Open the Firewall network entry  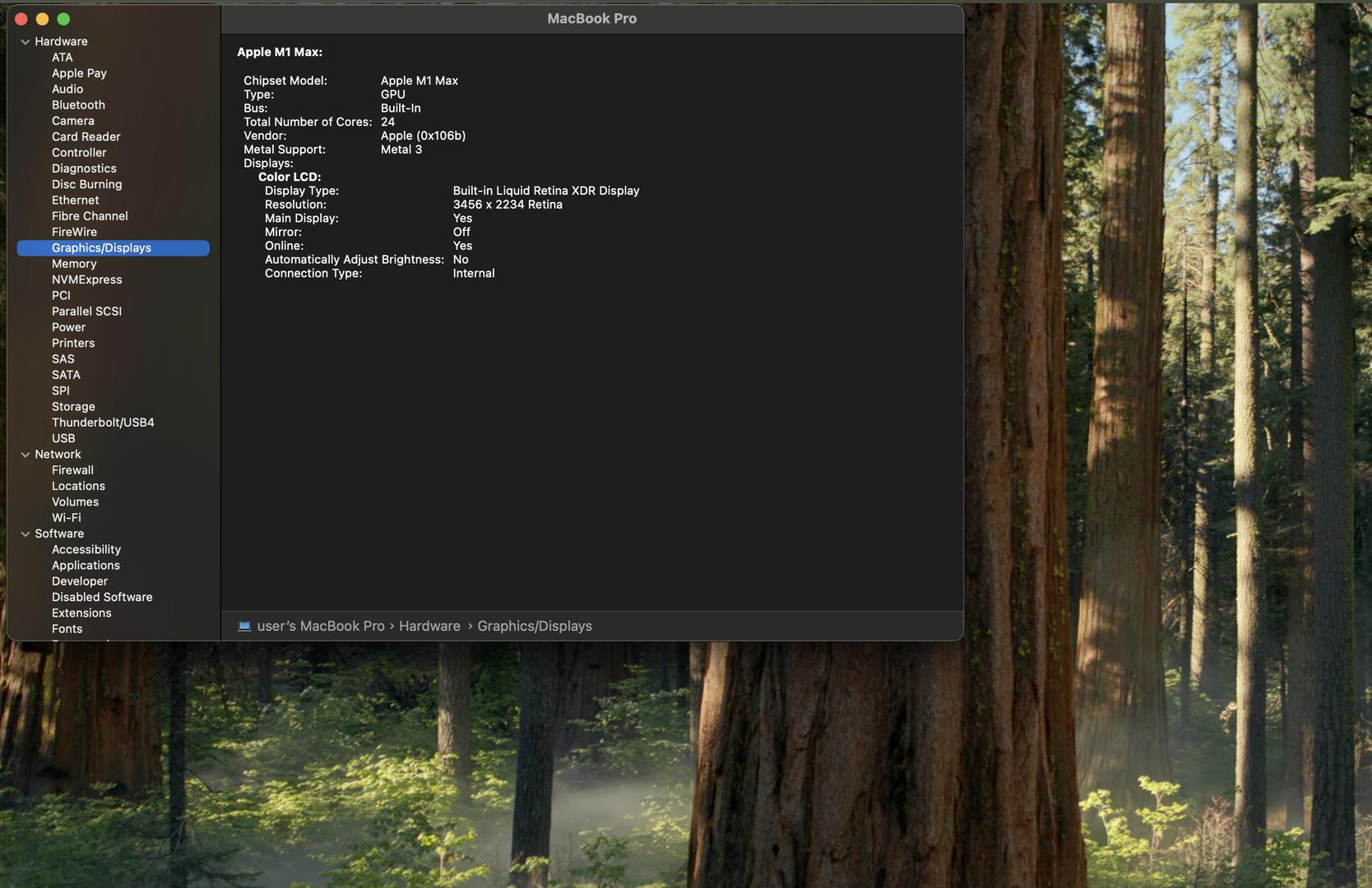click(x=72, y=470)
